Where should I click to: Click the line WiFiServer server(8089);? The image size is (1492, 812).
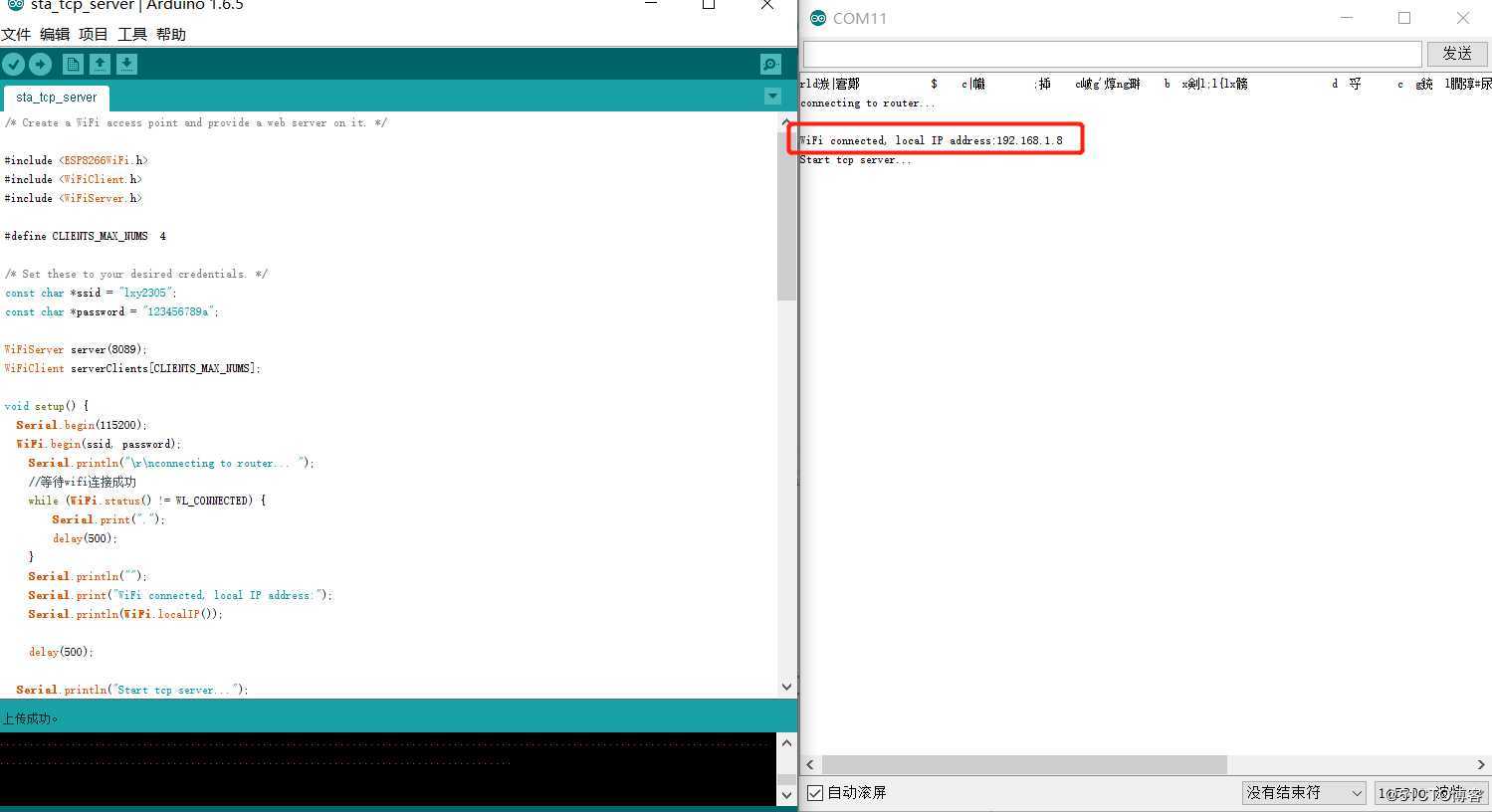click(x=76, y=349)
